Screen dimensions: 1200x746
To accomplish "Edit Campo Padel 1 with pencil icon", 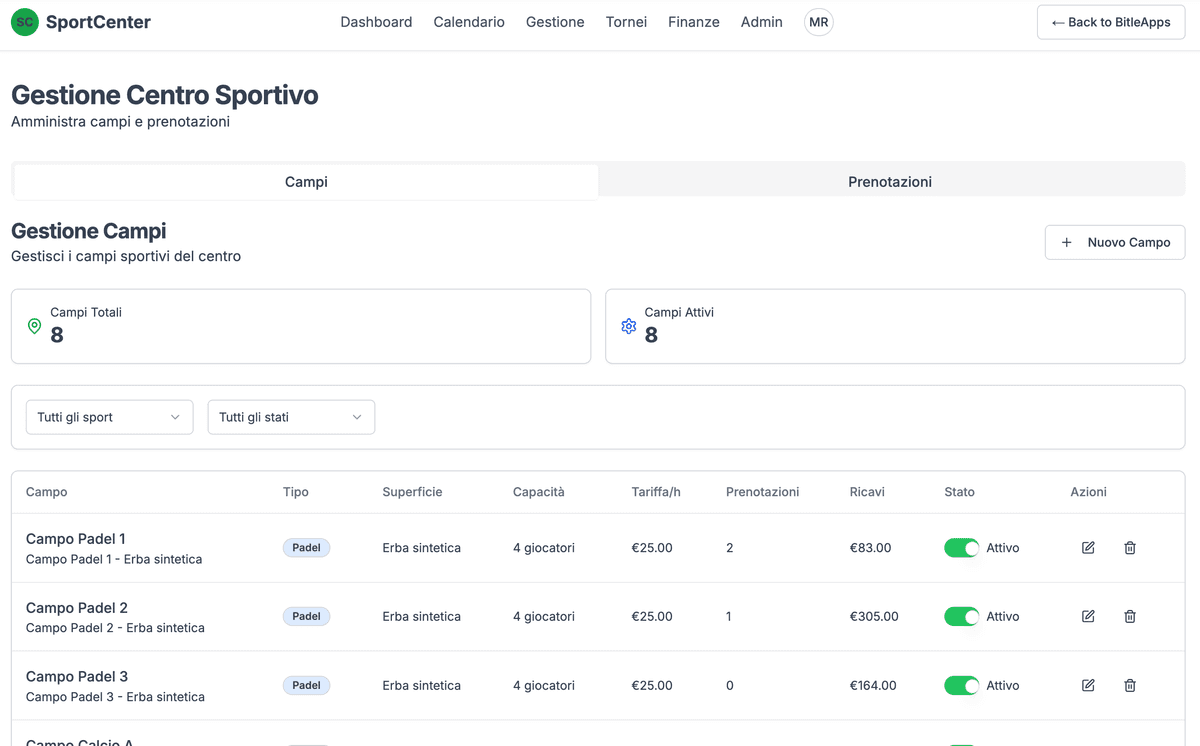I will [1088, 548].
